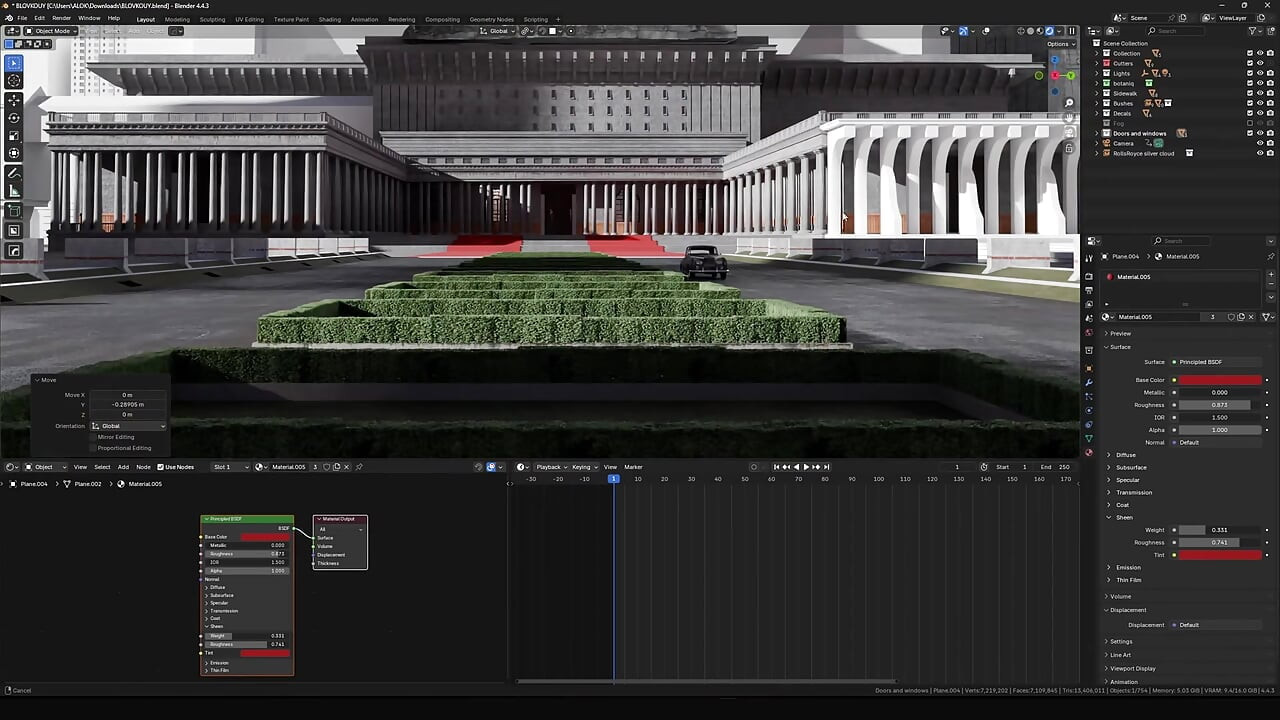
Task: Toggle fake user shield for Material.005
Action: [x=1231, y=317]
